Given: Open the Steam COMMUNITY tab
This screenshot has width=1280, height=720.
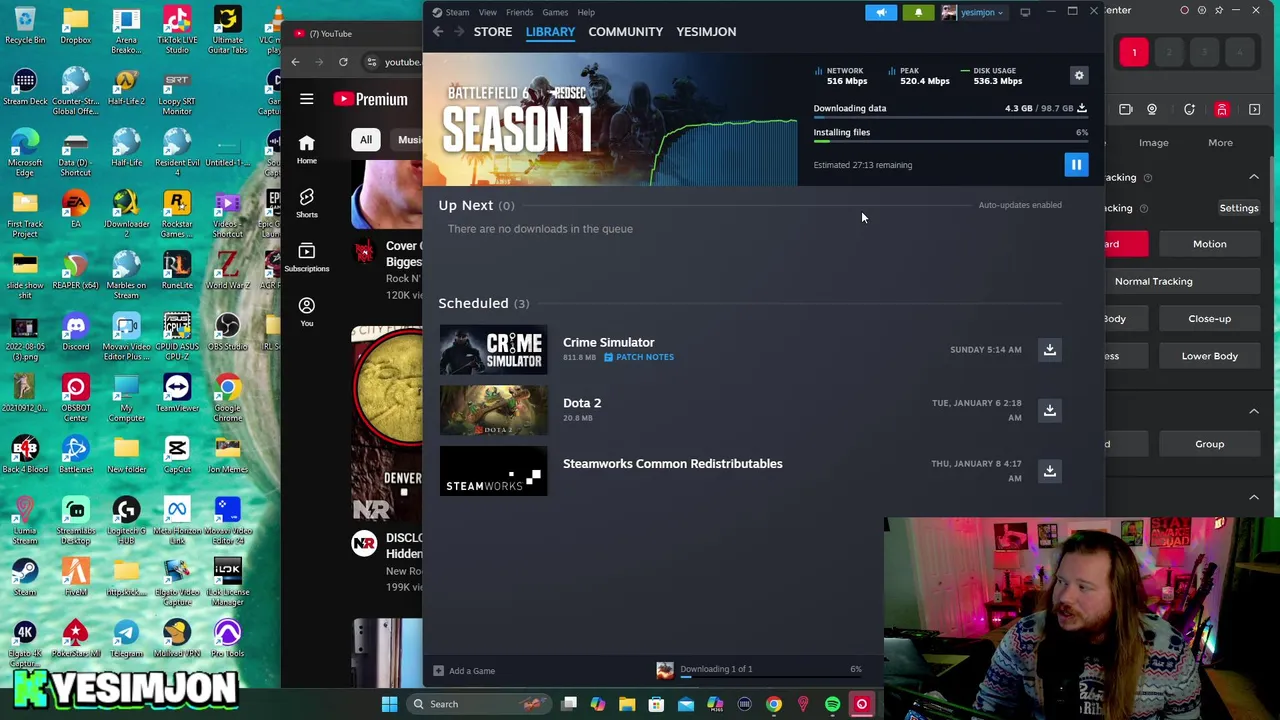Looking at the screenshot, I should [x=626, y=32].
